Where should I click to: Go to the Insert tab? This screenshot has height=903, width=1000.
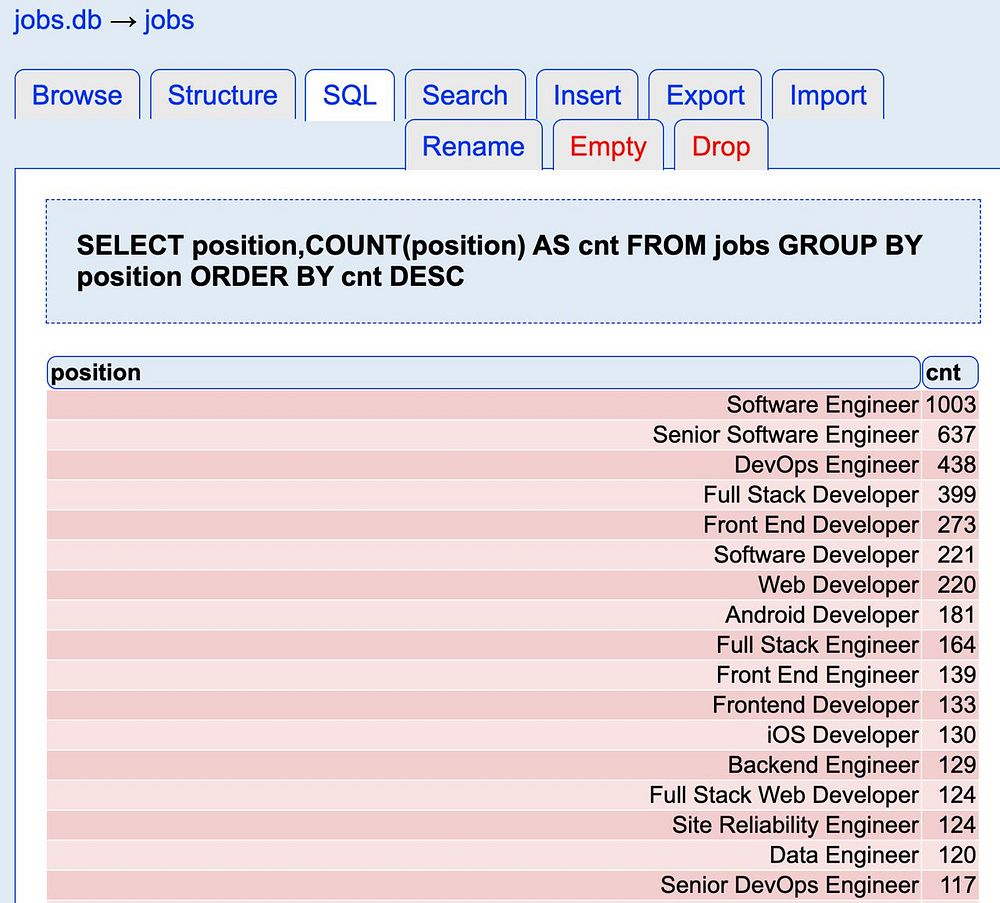tap(587, 96)
